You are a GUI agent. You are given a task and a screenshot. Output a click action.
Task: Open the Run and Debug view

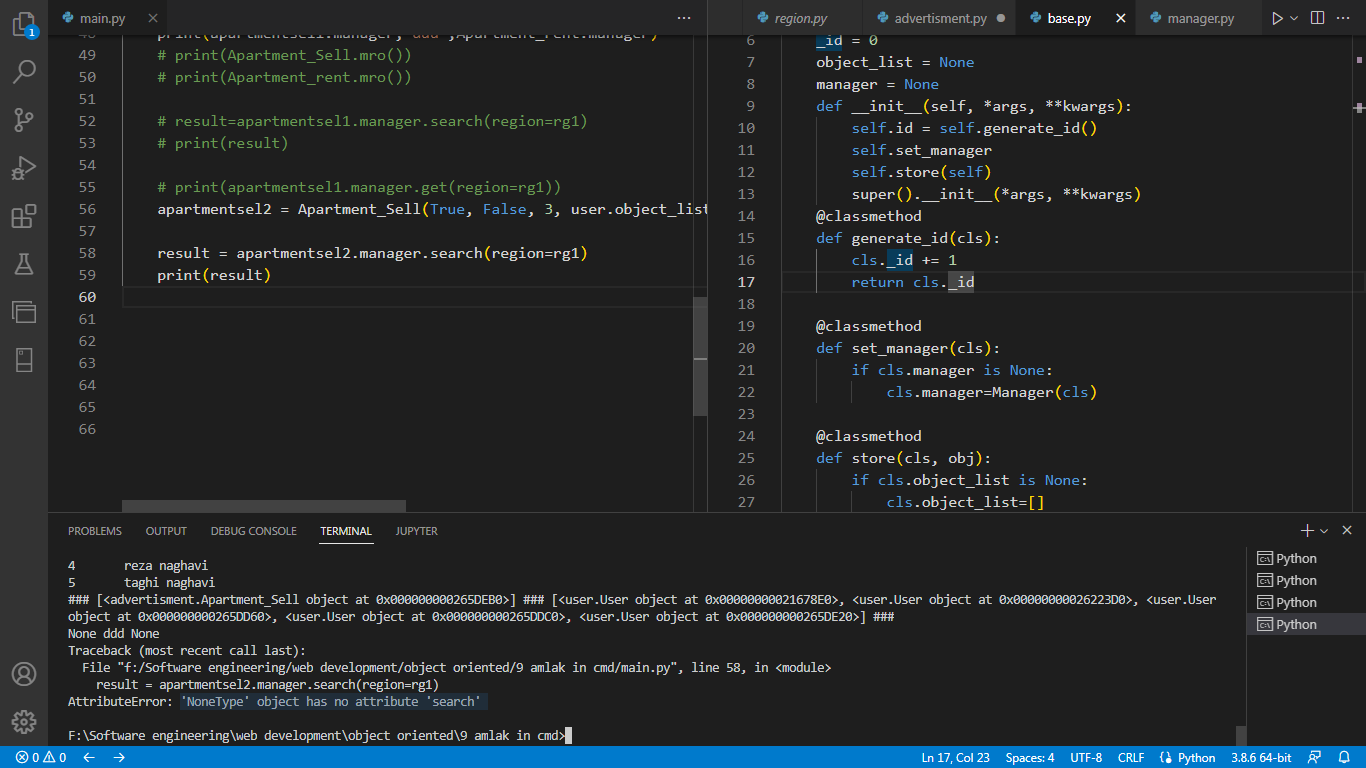click(24, 168)
